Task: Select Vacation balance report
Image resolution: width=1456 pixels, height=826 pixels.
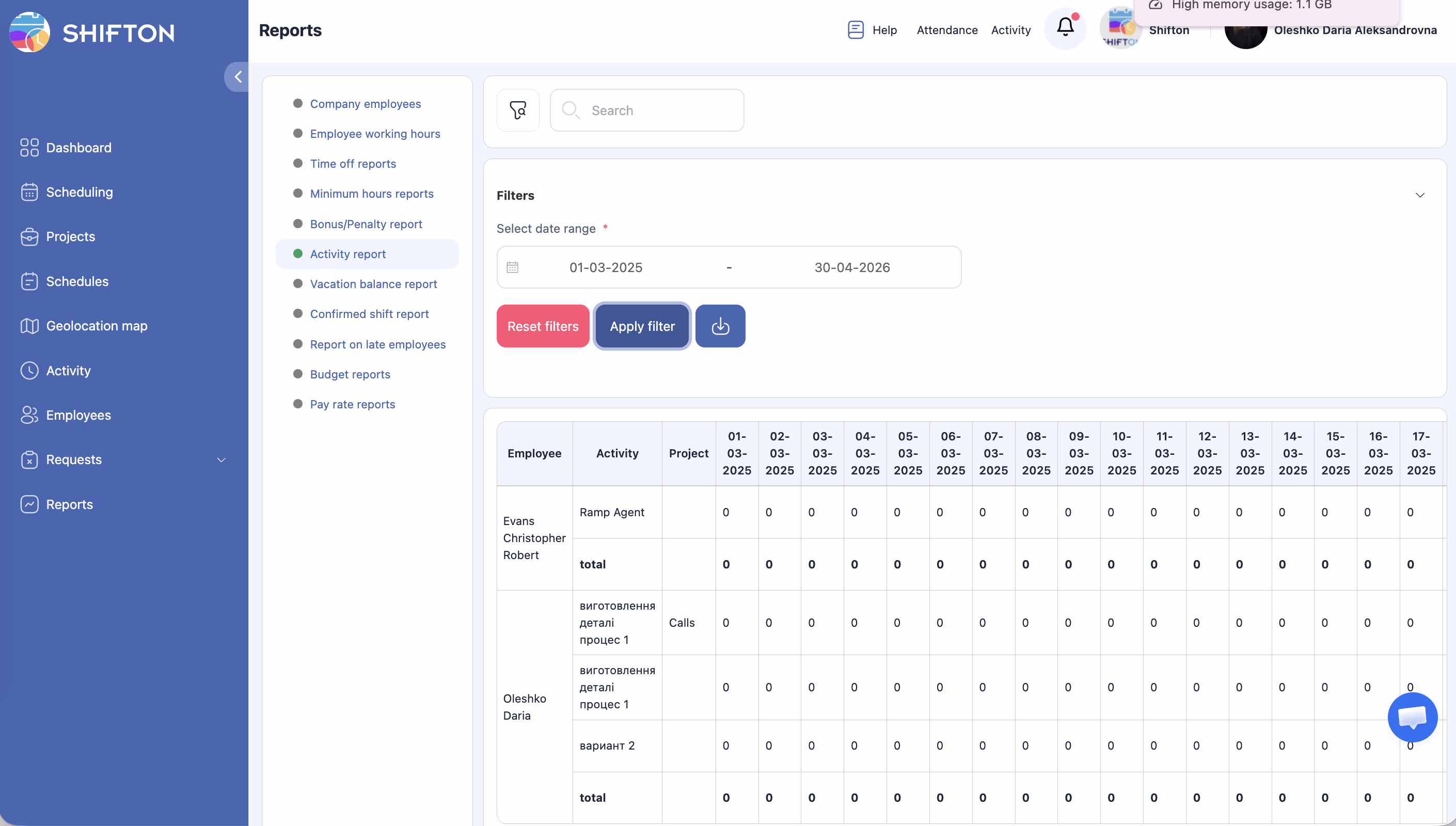Action: [373, 283]
